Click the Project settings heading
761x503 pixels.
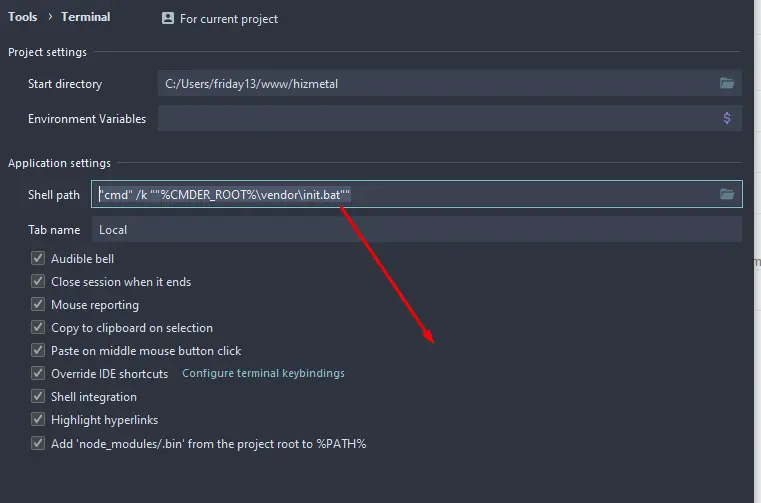(x=47, y=52)
